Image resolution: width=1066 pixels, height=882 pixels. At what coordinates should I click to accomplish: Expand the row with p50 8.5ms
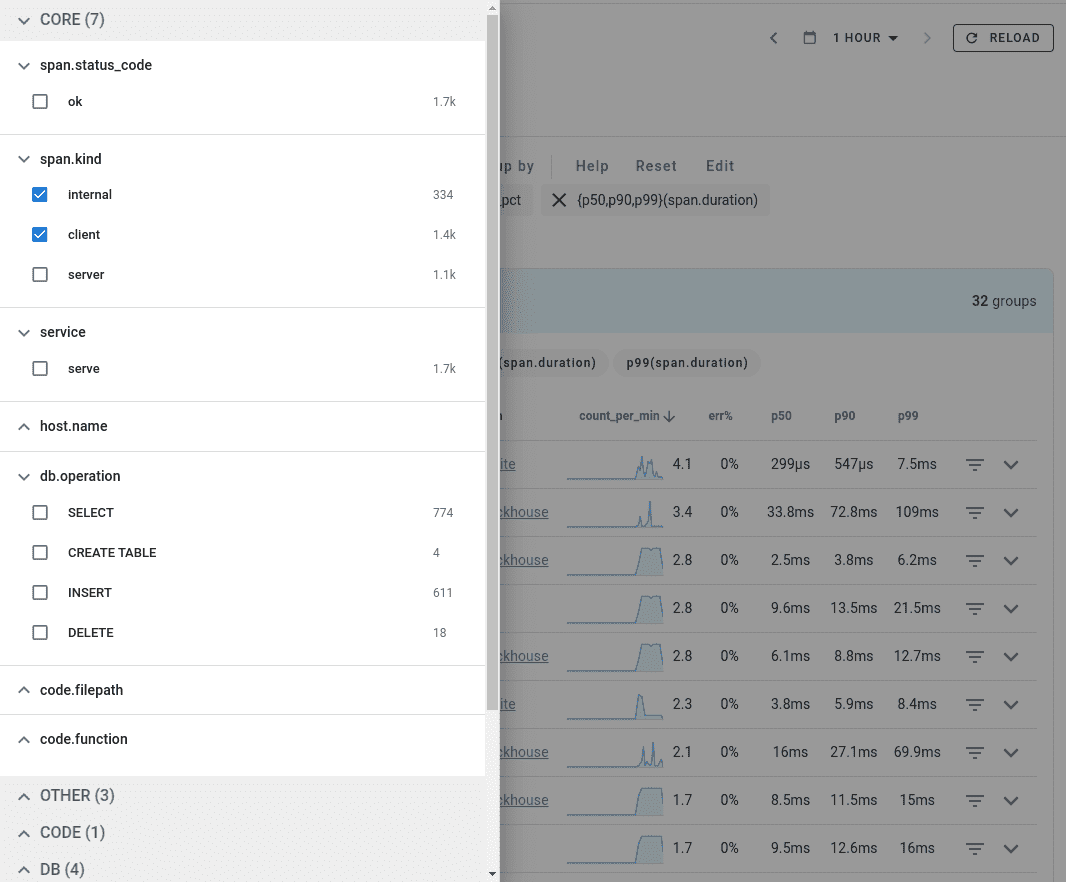[1011, 800]
